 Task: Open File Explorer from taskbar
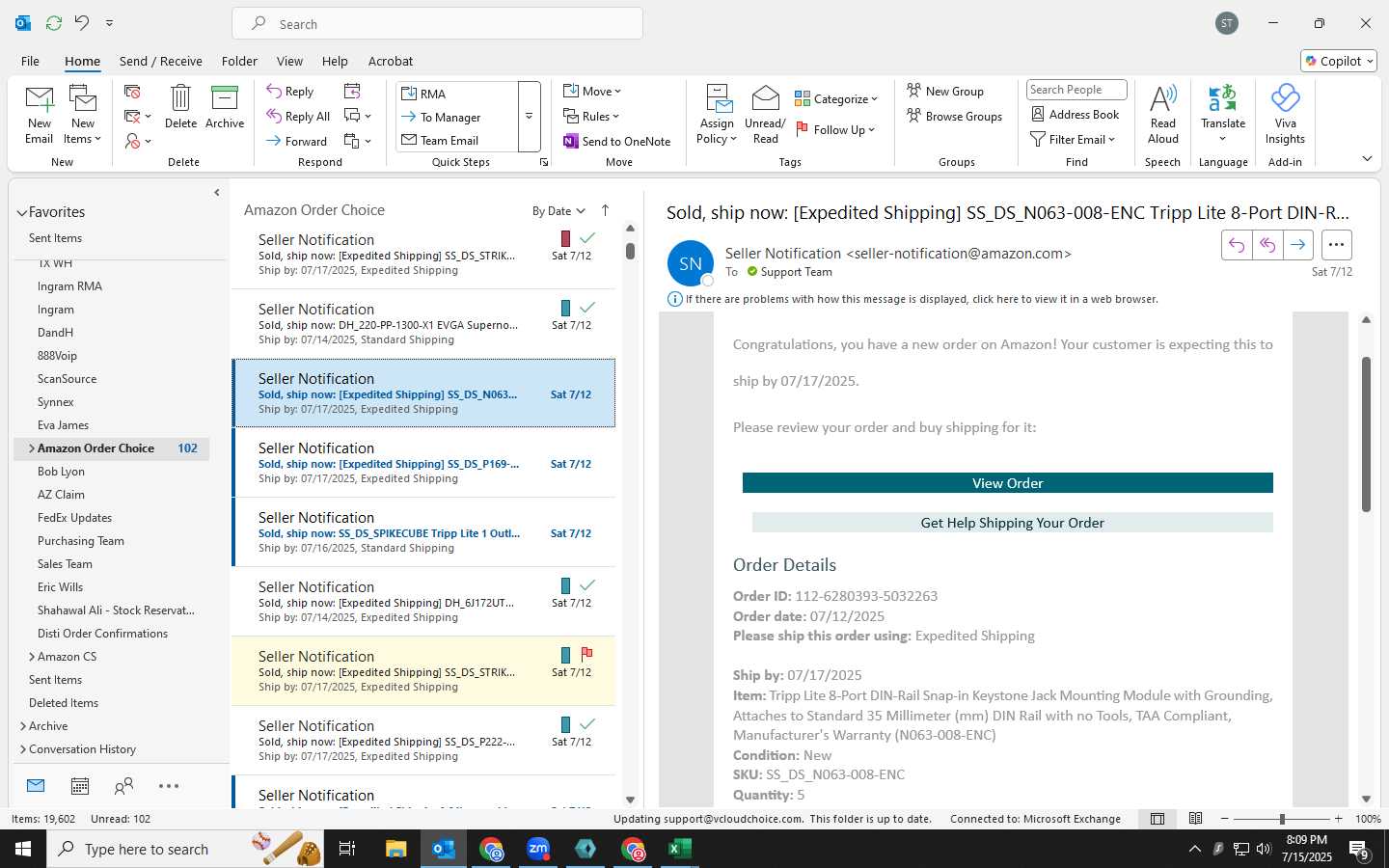tap(396, 849)
